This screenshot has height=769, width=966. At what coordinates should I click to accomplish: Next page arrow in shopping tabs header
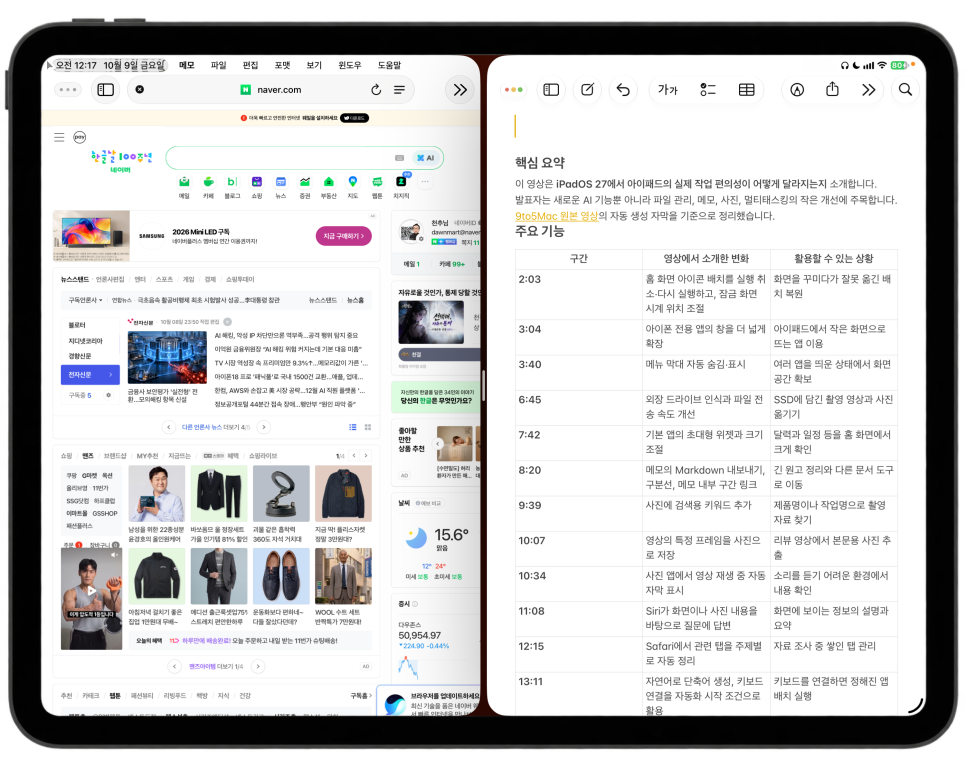point(366,456)
